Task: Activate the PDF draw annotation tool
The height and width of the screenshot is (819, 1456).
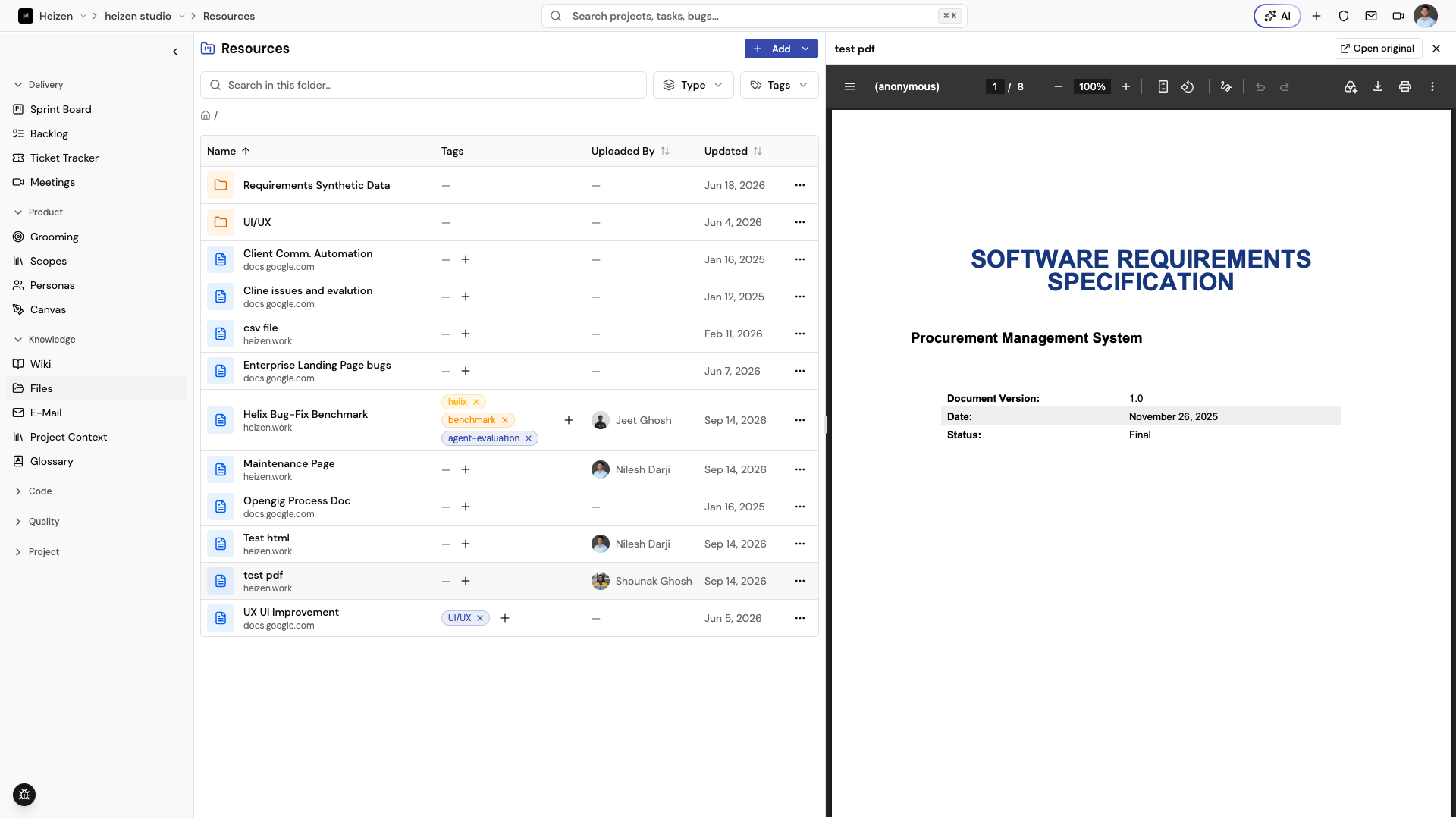Action: [1225, 86]
